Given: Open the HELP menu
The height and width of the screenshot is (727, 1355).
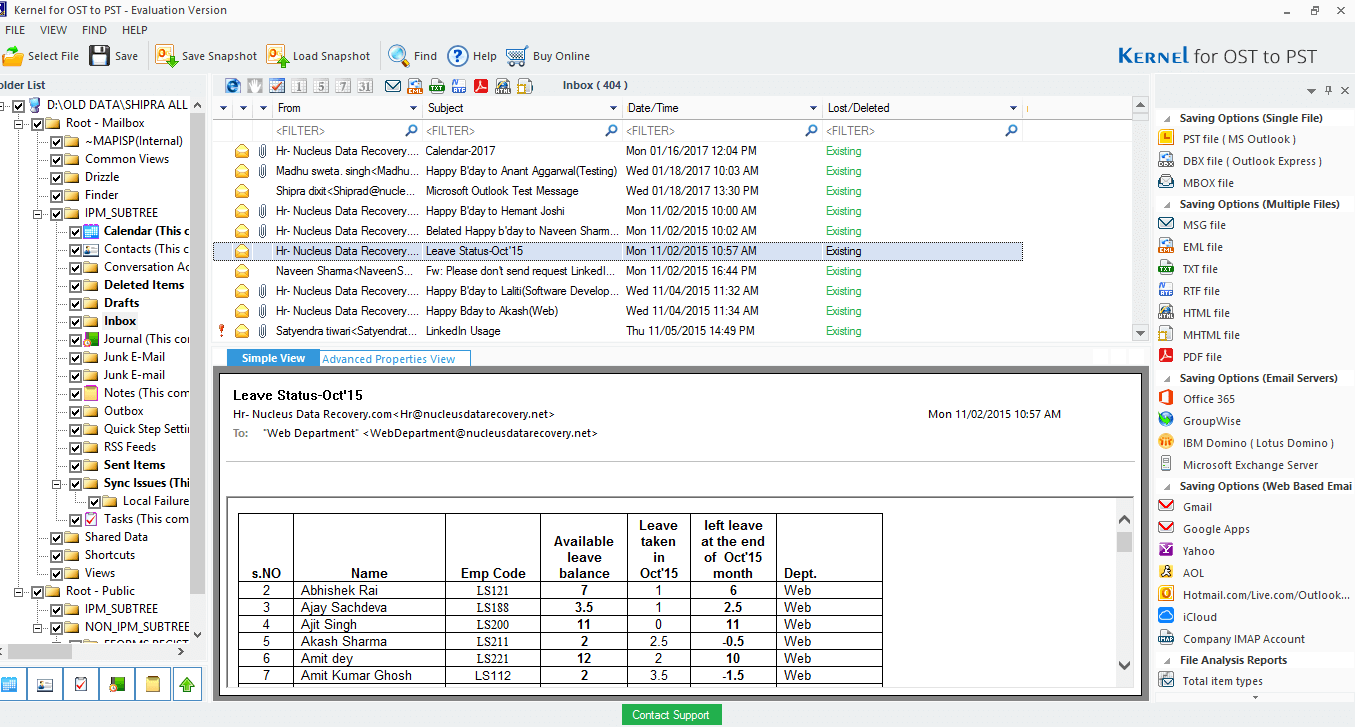Looking at the screenshot, I should (x=135, y=30).
